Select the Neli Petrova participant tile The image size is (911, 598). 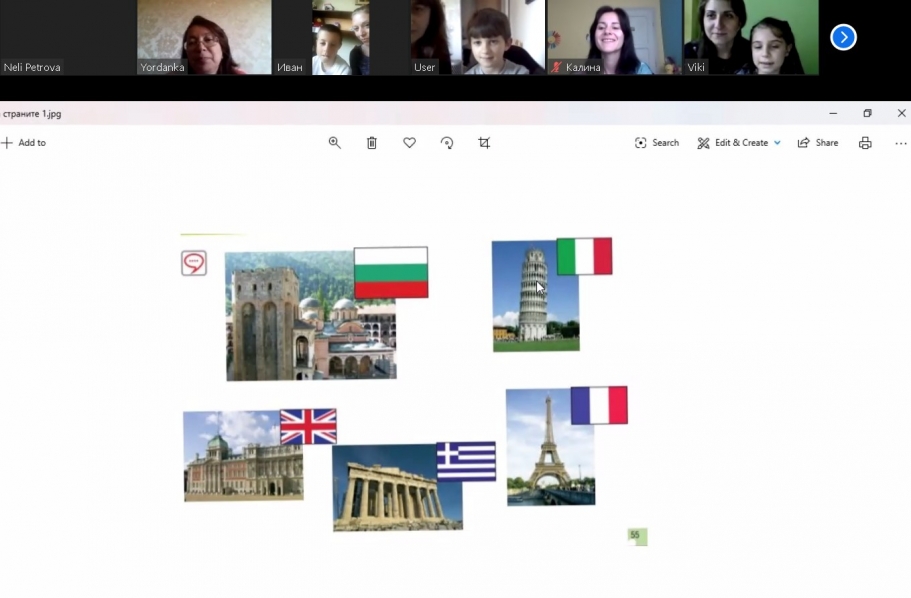[66, 37]
